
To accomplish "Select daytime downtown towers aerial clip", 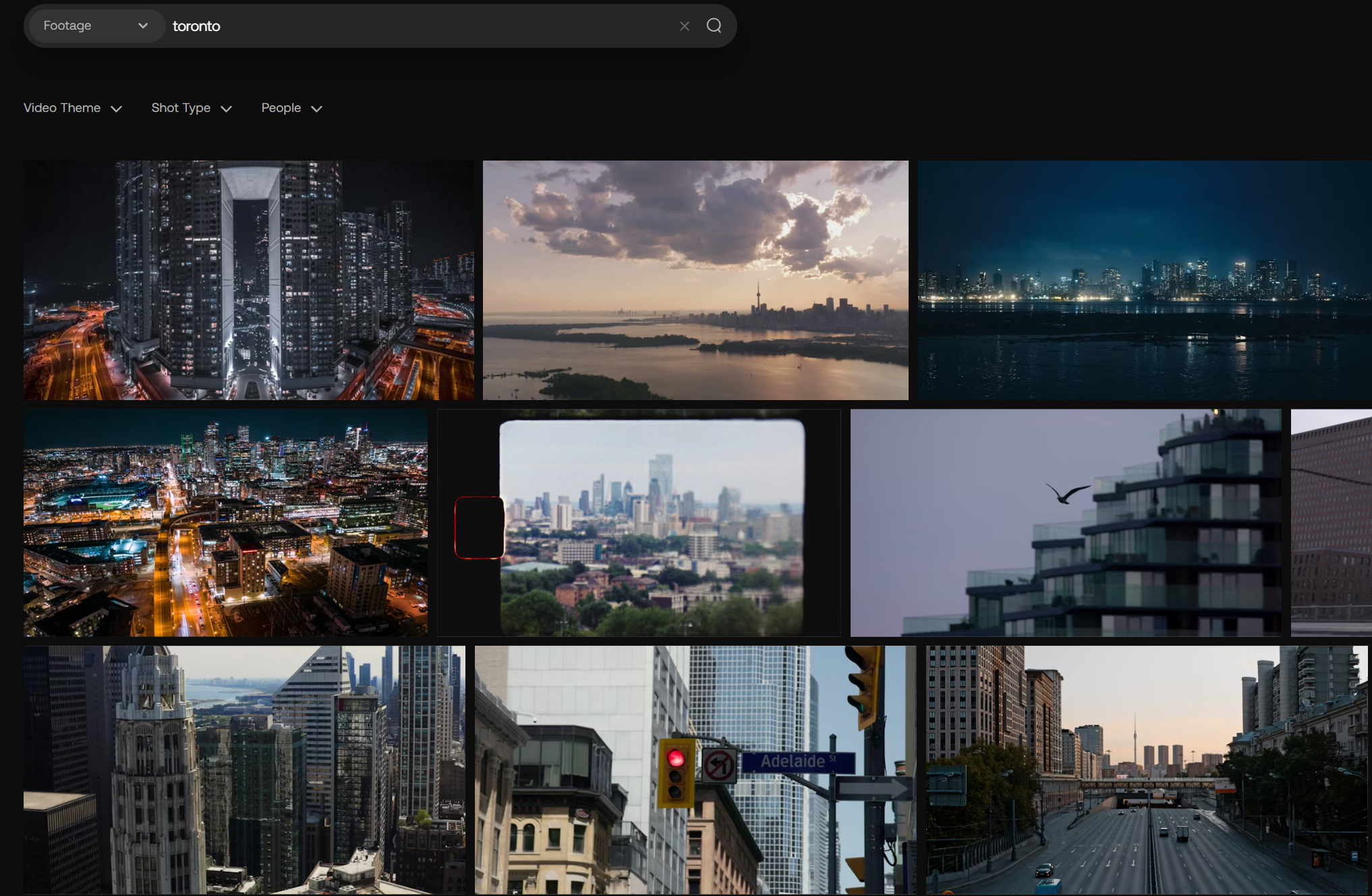I will (x=244, y=769).
